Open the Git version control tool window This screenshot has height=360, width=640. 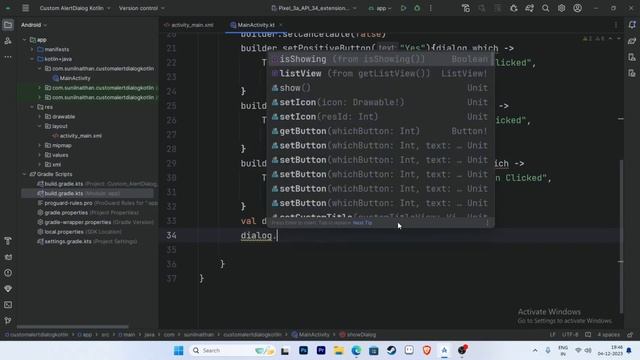(x=8, y=321)
